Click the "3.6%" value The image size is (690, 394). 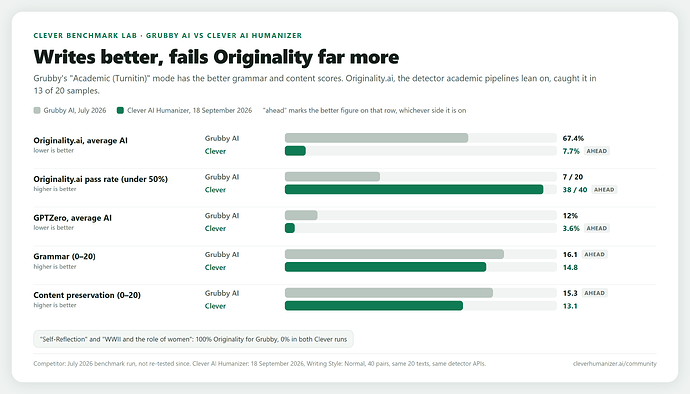pyautogui.click(x=571, y=228)
